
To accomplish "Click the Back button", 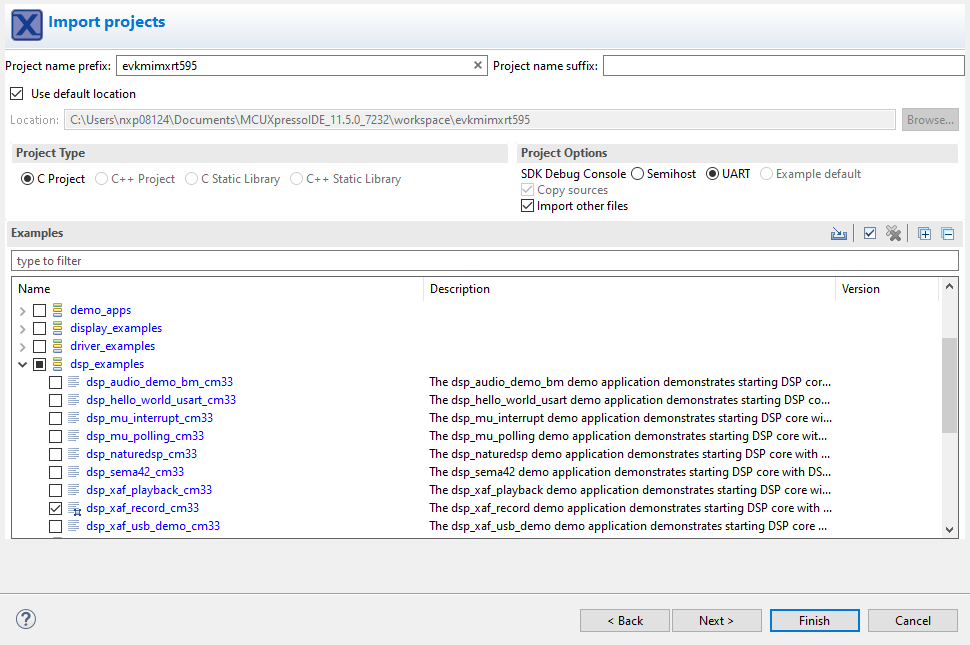I will (625, 620).
